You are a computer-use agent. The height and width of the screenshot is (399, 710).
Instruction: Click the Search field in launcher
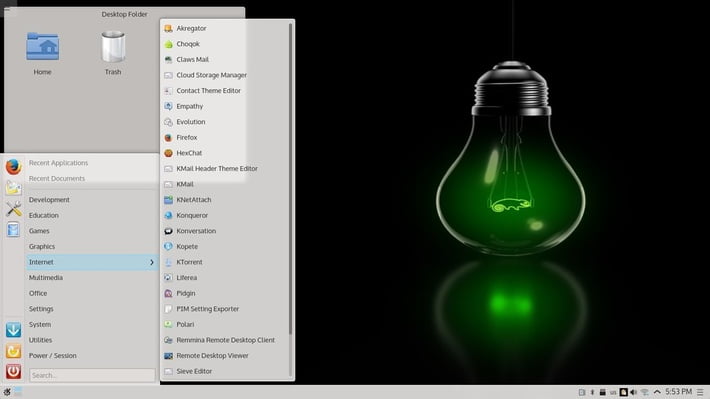(92, 375)
